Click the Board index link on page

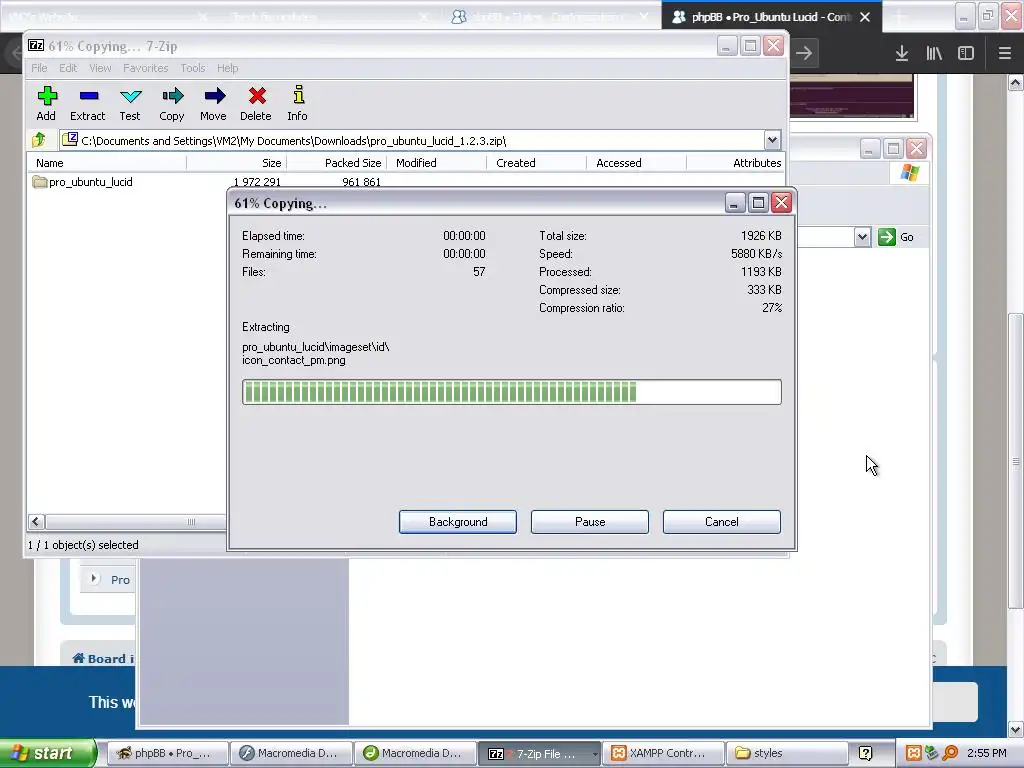coord(103,658)
